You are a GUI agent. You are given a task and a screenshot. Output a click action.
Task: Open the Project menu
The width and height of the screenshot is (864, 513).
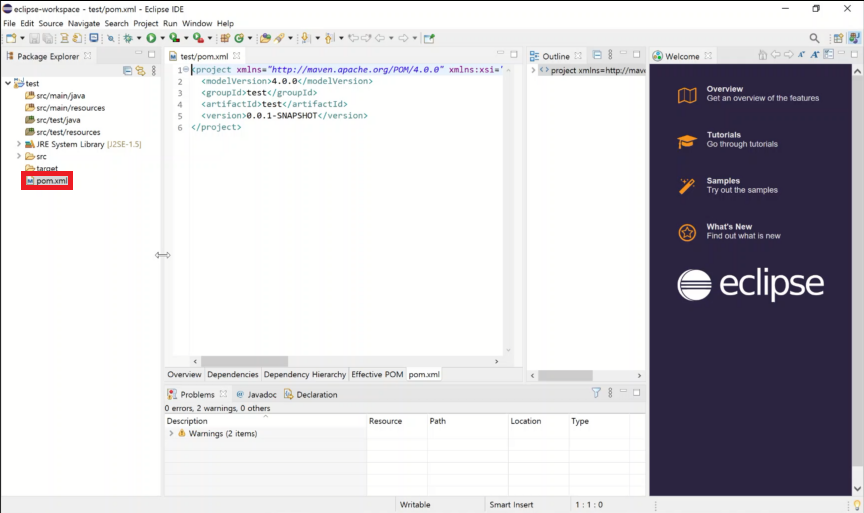pos(145,23)
